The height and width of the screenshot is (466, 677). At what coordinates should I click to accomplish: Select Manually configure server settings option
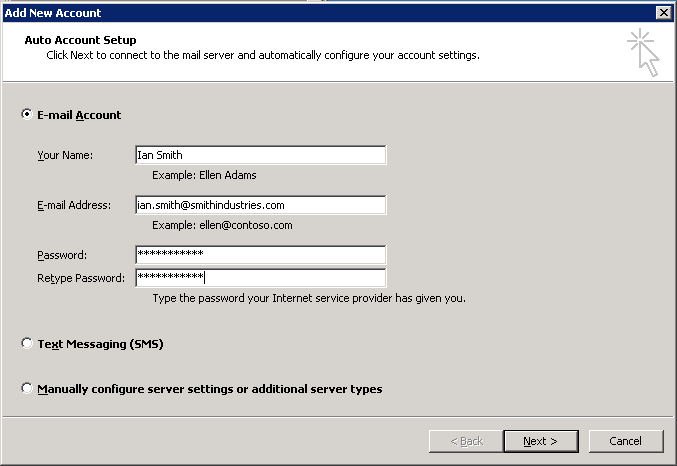(x=27, y=389)
